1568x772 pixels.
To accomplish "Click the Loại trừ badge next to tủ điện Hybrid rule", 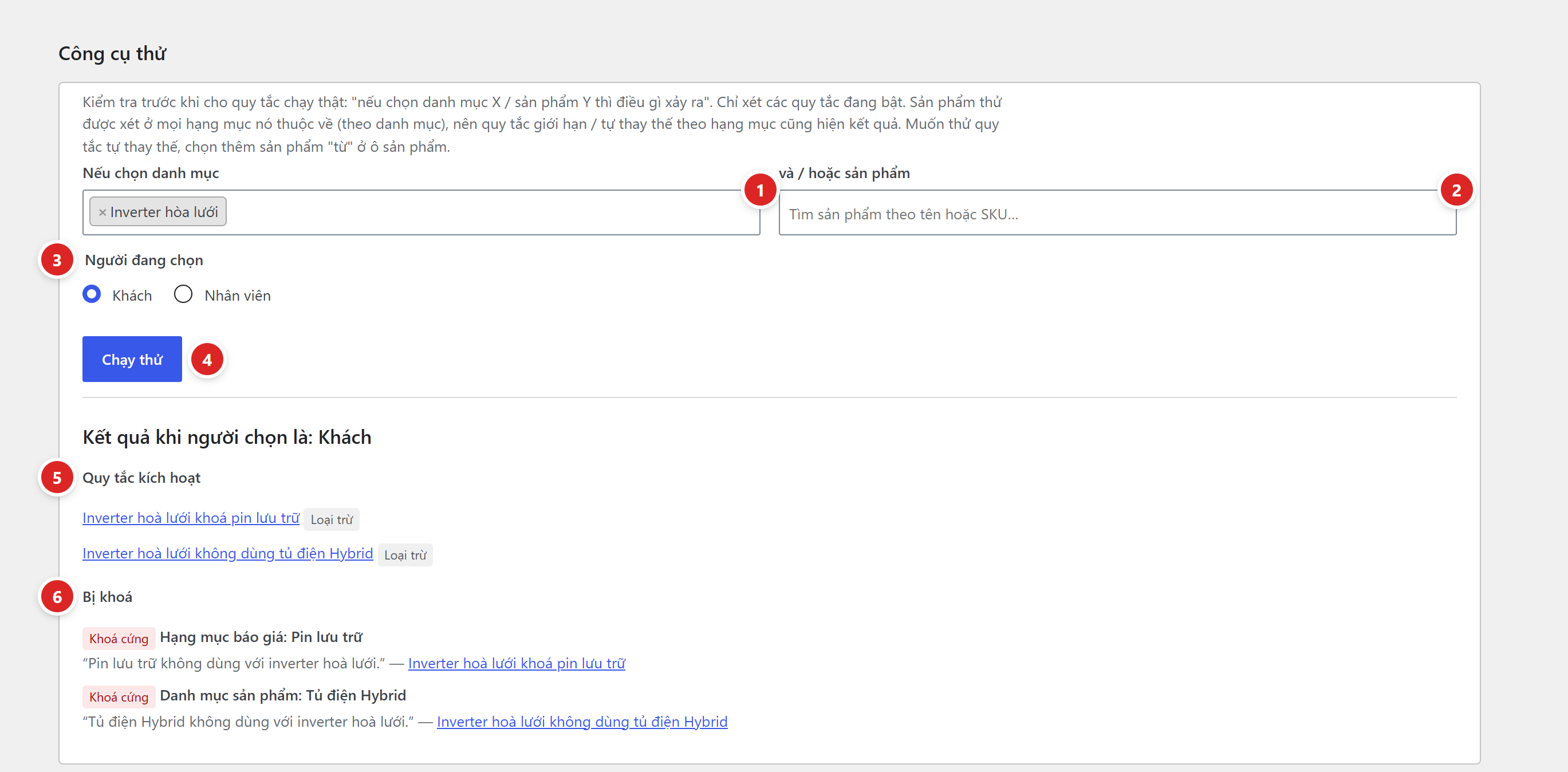I will coord(405,556).
